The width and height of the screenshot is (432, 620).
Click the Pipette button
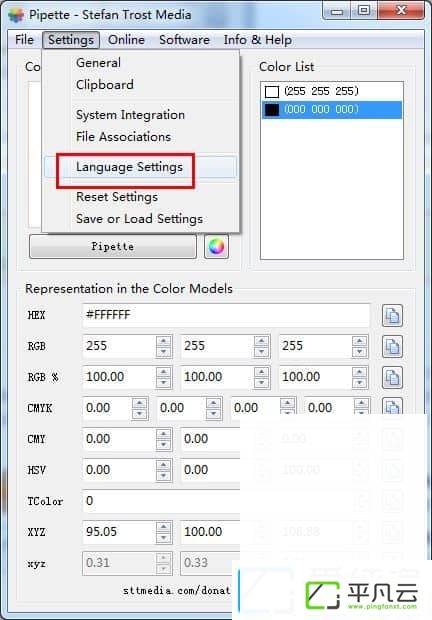point(113,247)
